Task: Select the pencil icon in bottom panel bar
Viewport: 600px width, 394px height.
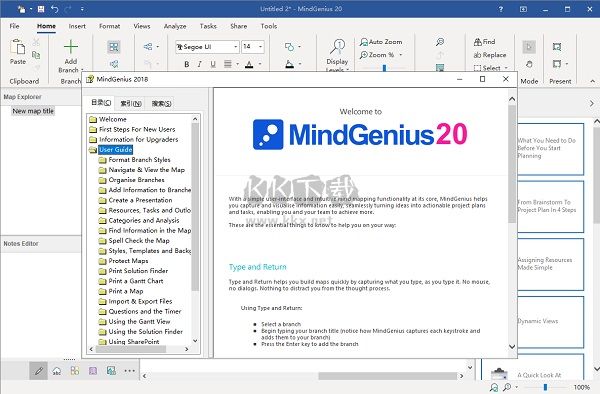Action: [39, 371]
